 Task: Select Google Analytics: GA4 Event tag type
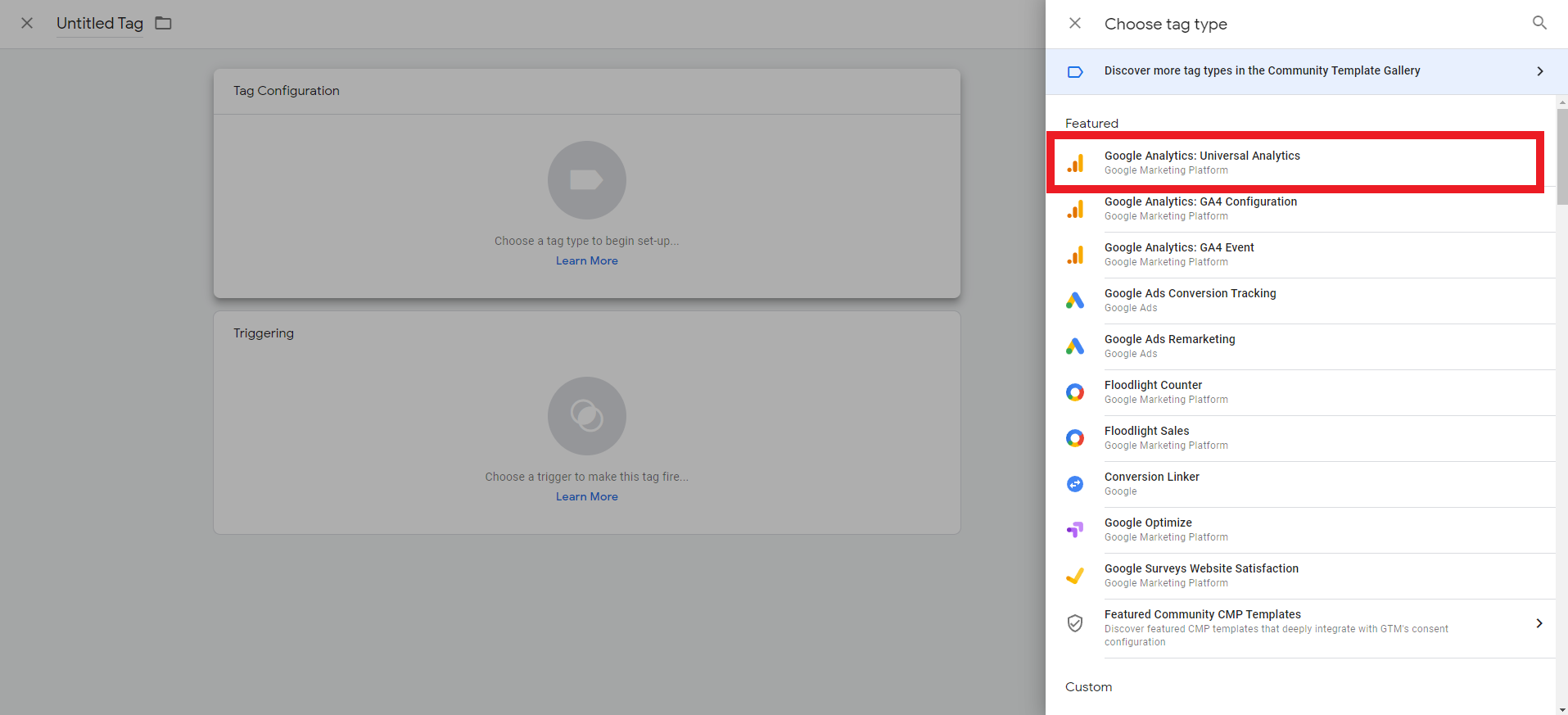click(1179, 254)
